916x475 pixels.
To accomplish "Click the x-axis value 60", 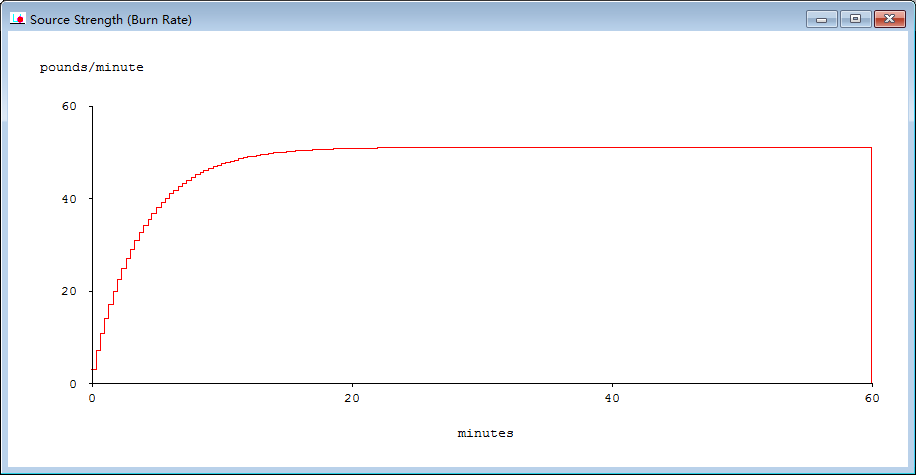I will [872, 398].
